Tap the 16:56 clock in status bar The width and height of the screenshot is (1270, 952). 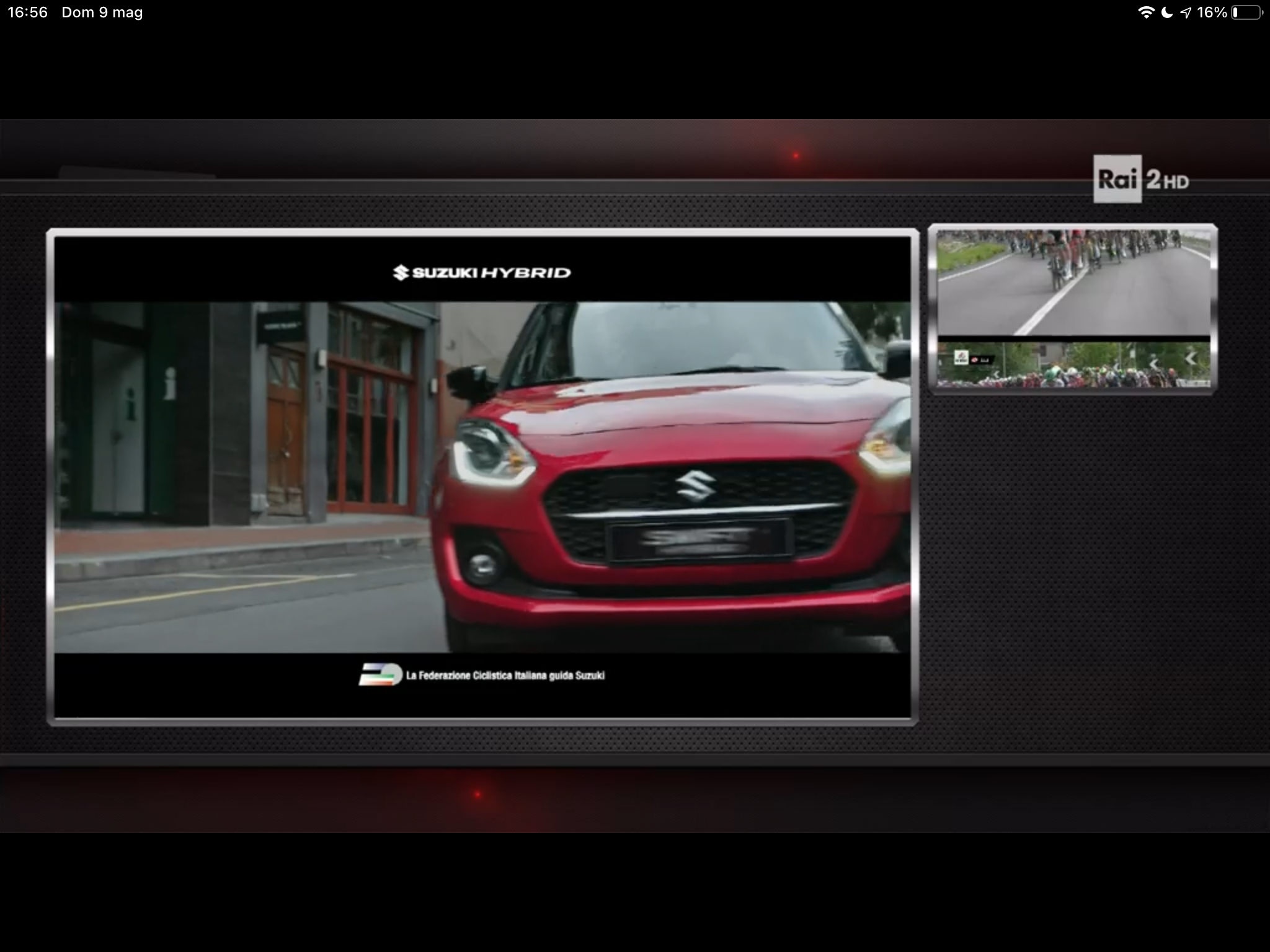(x=27, y=12)
